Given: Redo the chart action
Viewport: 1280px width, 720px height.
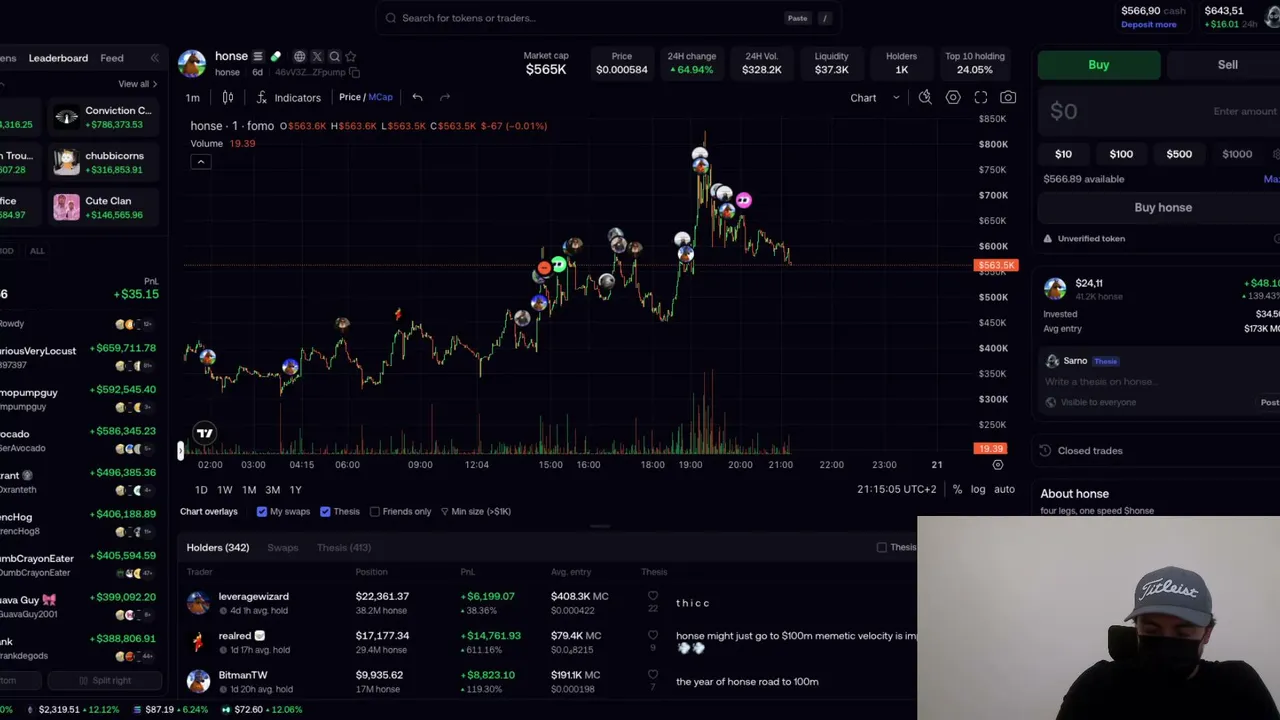Looking at the screenshot, I should pos(445,97).
